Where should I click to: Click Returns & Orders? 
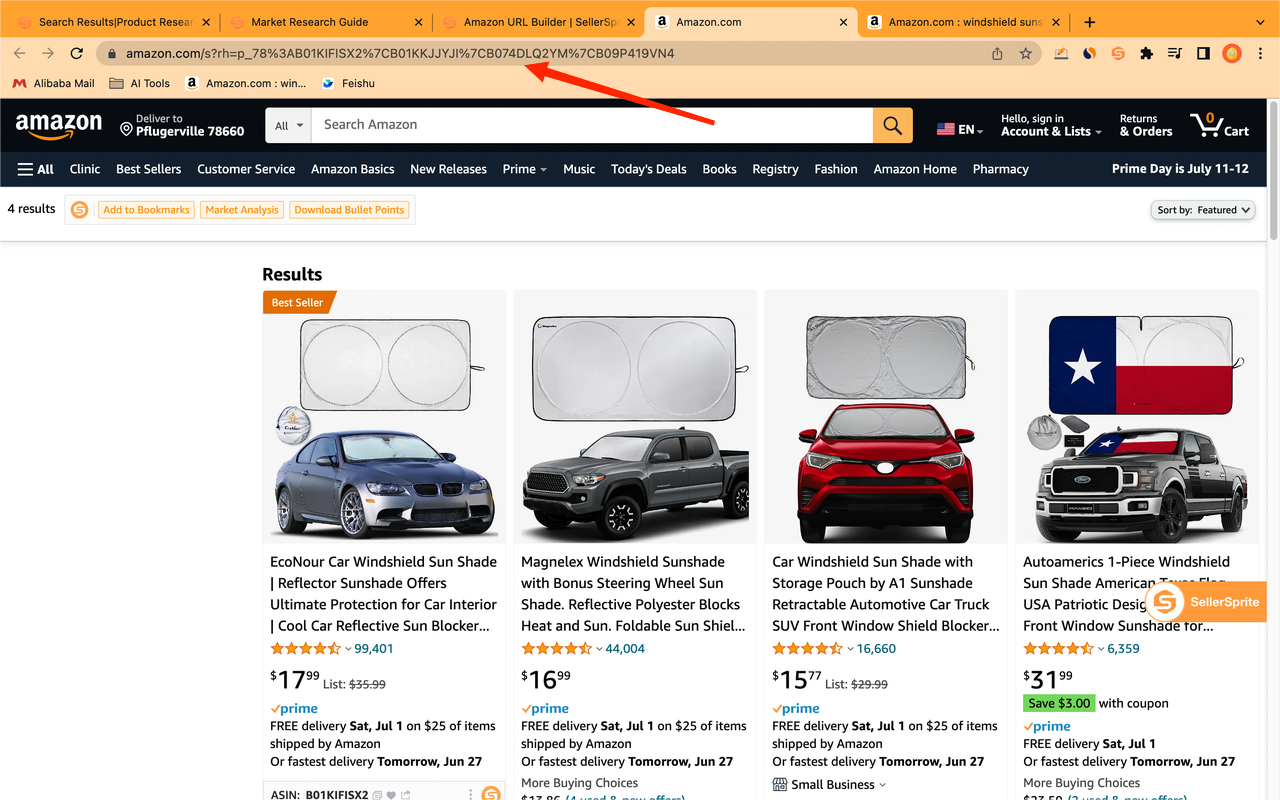(1145, 125)
